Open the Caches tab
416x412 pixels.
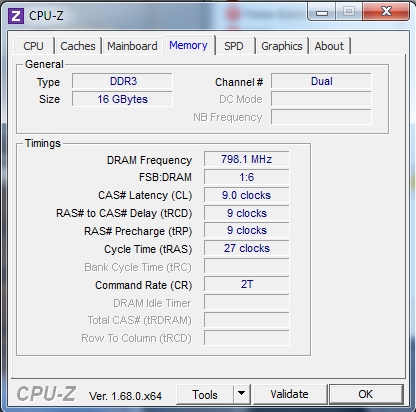(78, 46)
